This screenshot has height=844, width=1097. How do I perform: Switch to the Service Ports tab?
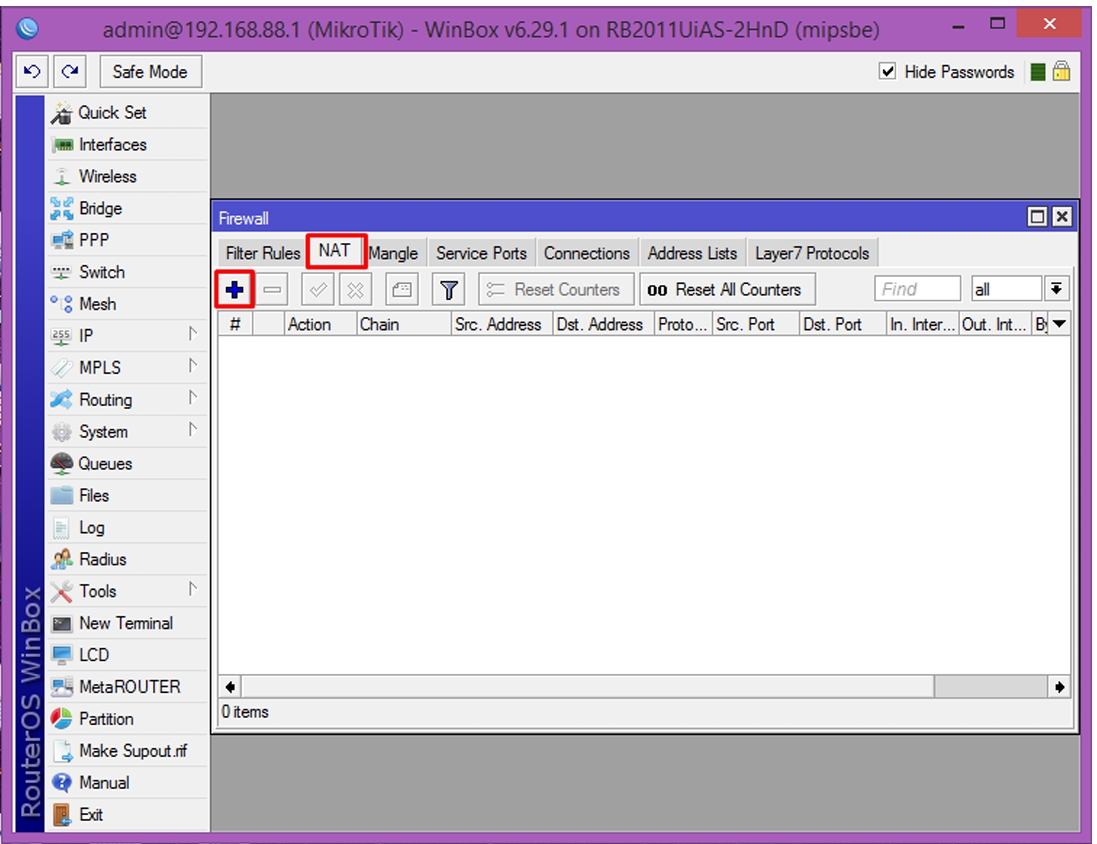click(481, 253)
